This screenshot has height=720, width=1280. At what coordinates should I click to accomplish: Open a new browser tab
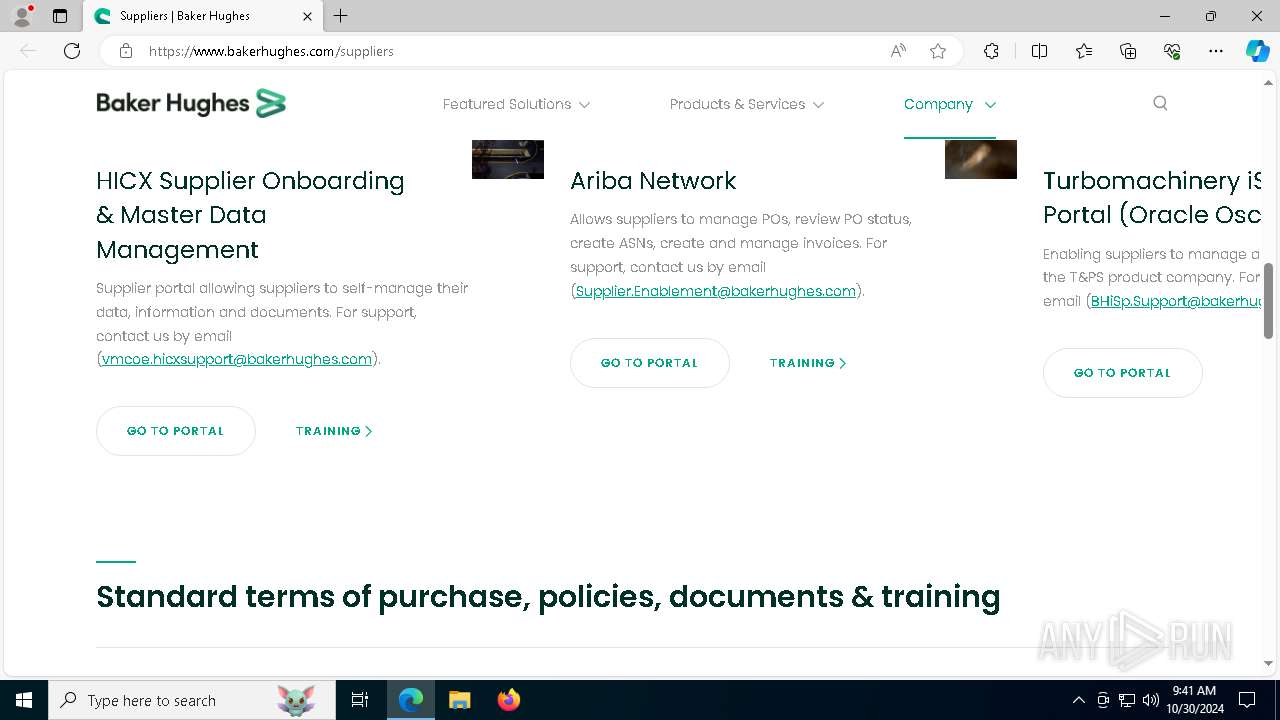(x=341, y=16)
